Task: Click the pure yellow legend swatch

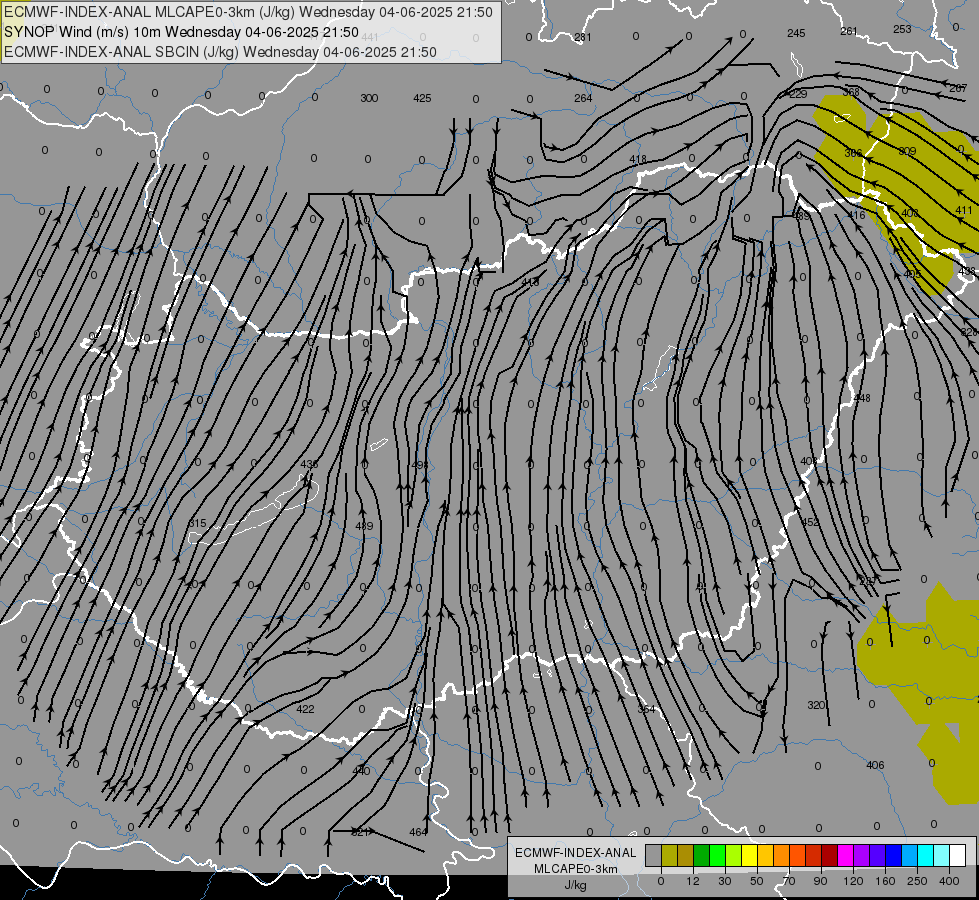Action: (x=749, y=855)
